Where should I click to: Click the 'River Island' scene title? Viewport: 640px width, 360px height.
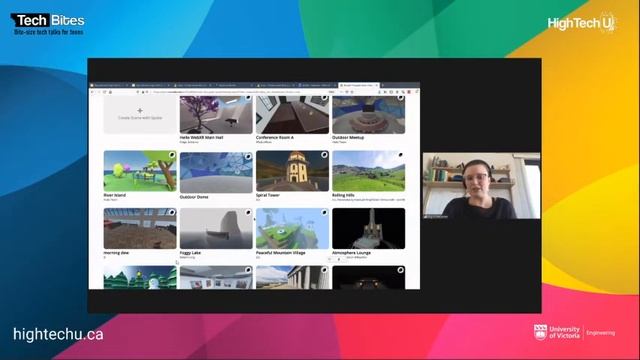(115, 195)
